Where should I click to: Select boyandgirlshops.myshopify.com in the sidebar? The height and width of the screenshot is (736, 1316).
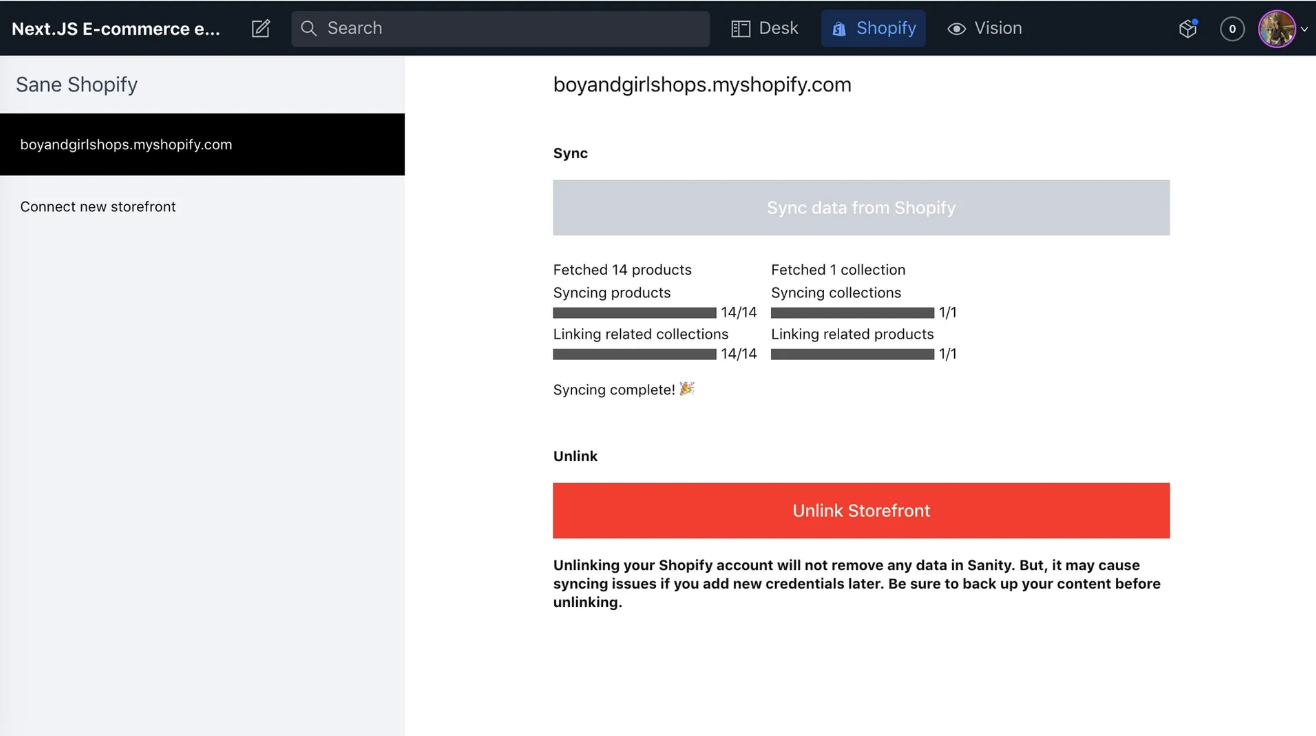click(x=202, y=144)
